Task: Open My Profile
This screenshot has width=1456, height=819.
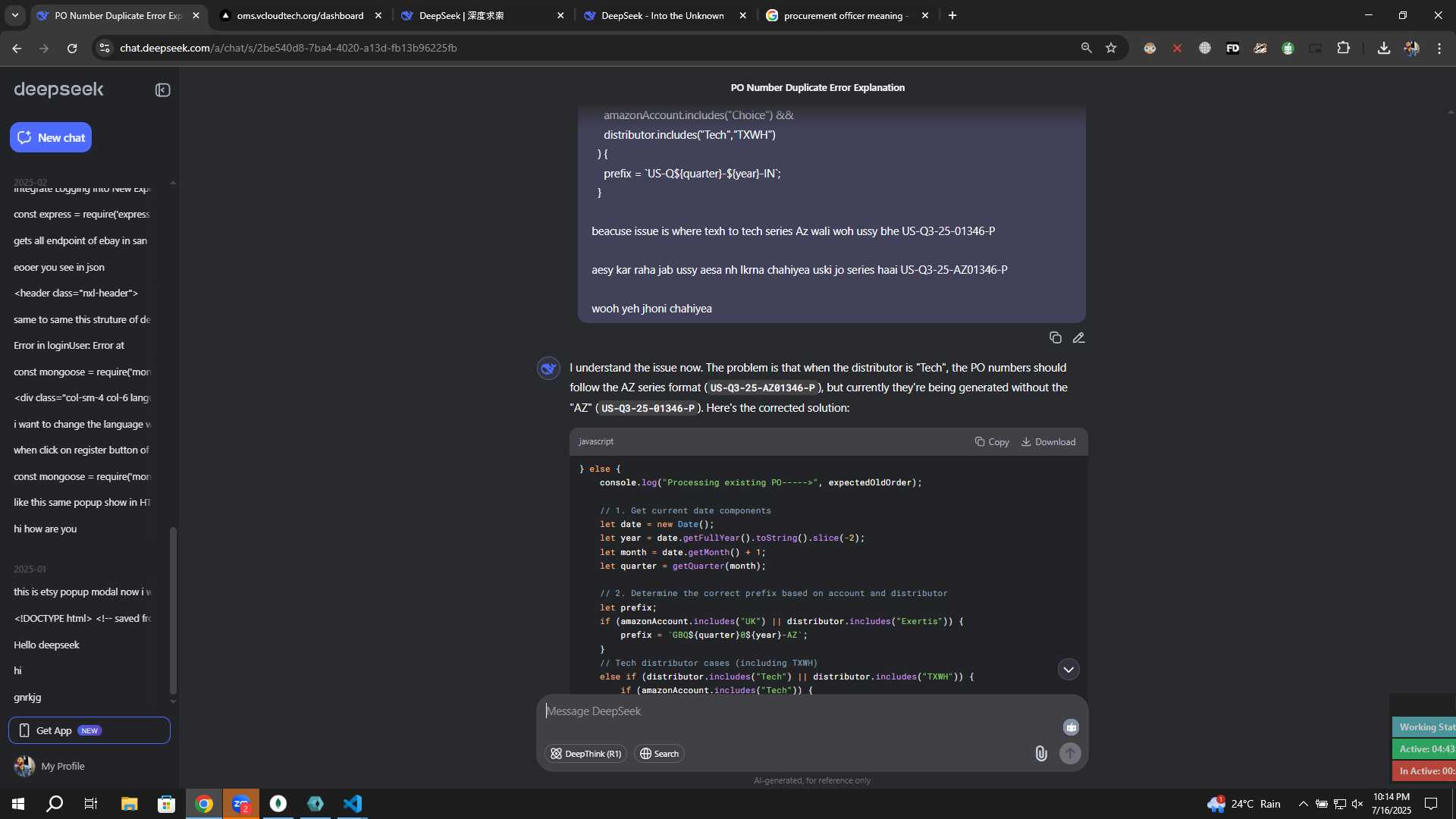Action: point(49,766)
